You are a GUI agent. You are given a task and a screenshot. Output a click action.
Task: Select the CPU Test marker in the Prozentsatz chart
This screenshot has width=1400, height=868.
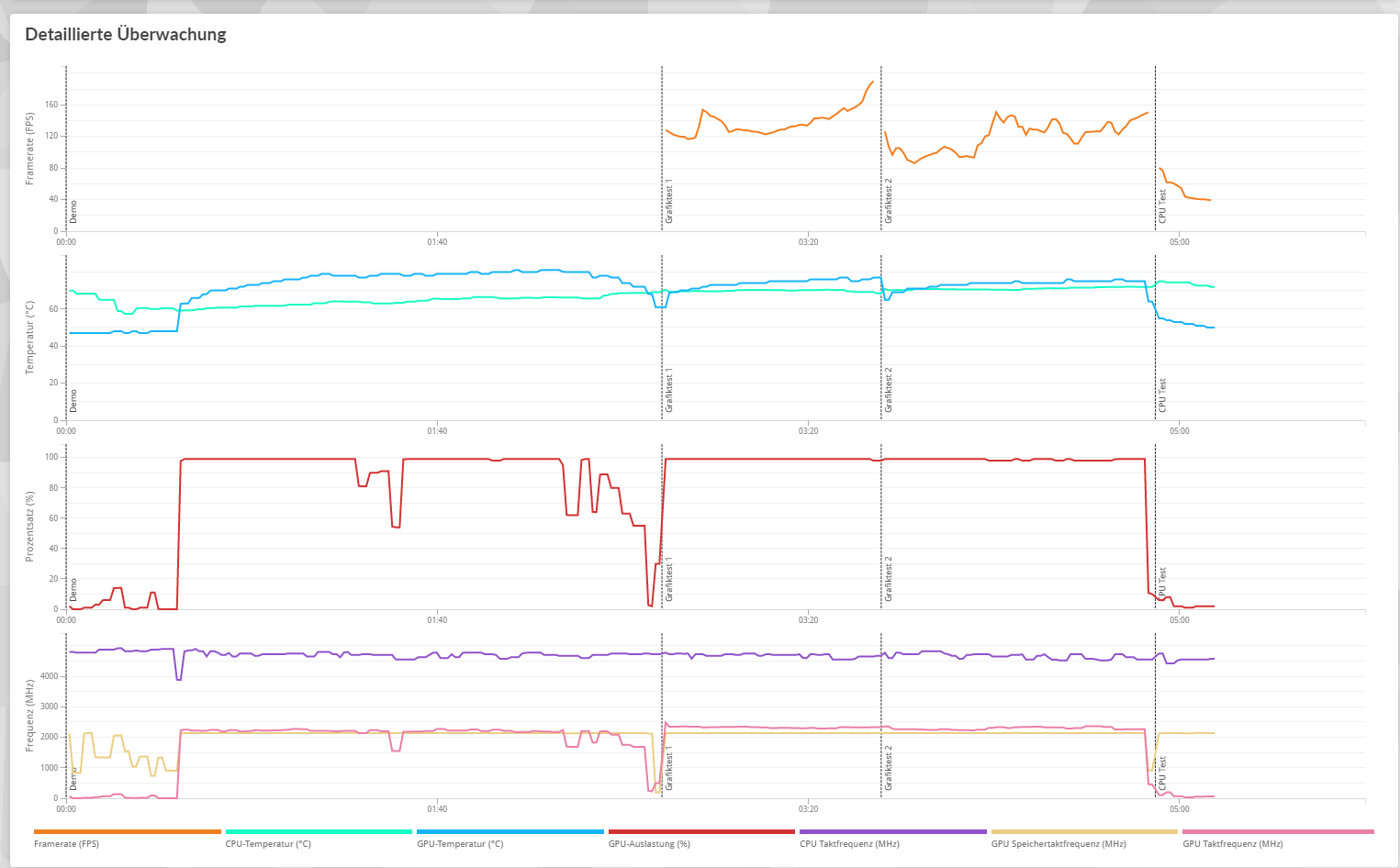pos(1162,584)
